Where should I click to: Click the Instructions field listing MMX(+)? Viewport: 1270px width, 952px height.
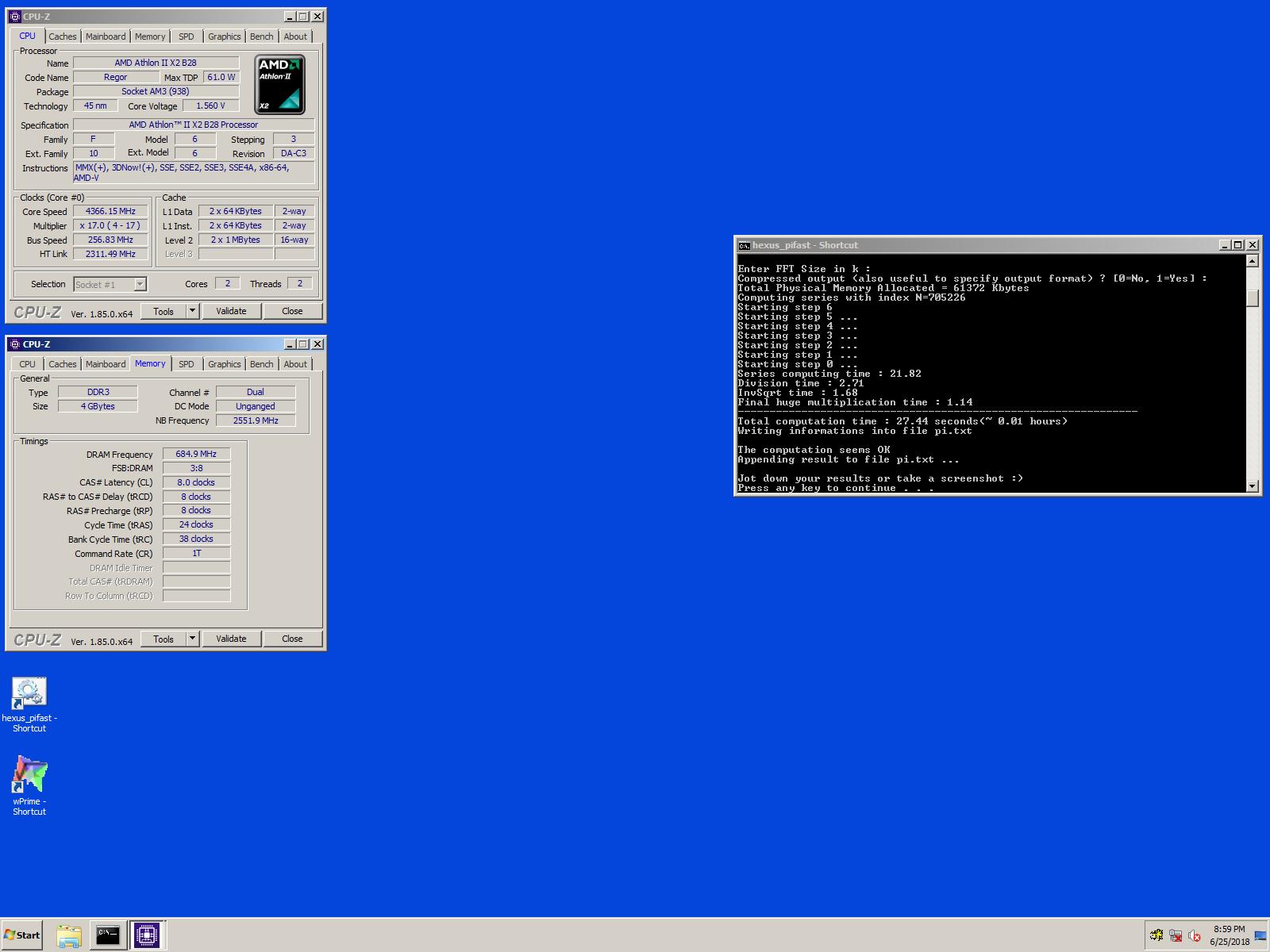coord(194,173)
